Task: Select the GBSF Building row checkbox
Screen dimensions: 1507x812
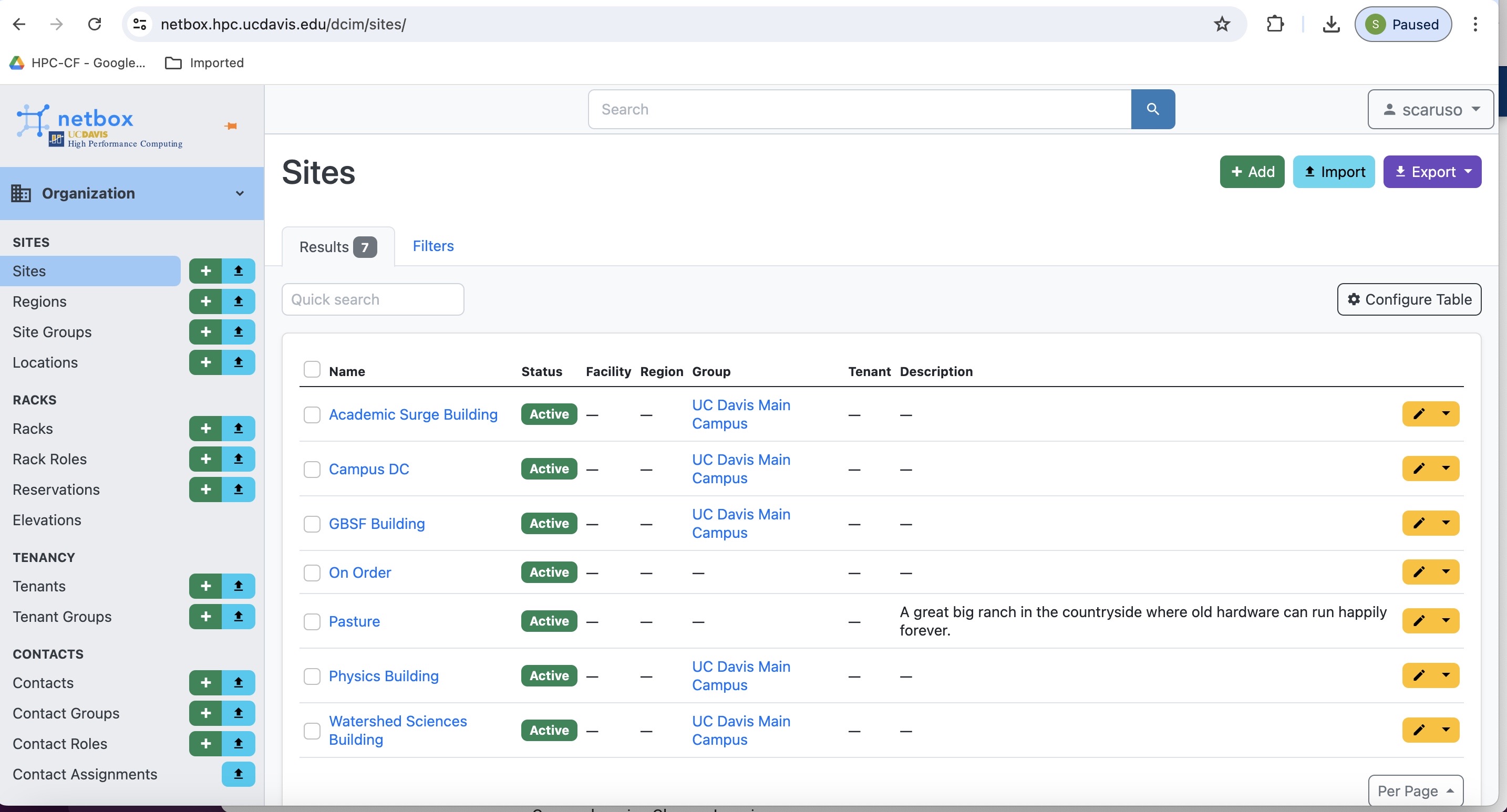Action: [312, 524]
